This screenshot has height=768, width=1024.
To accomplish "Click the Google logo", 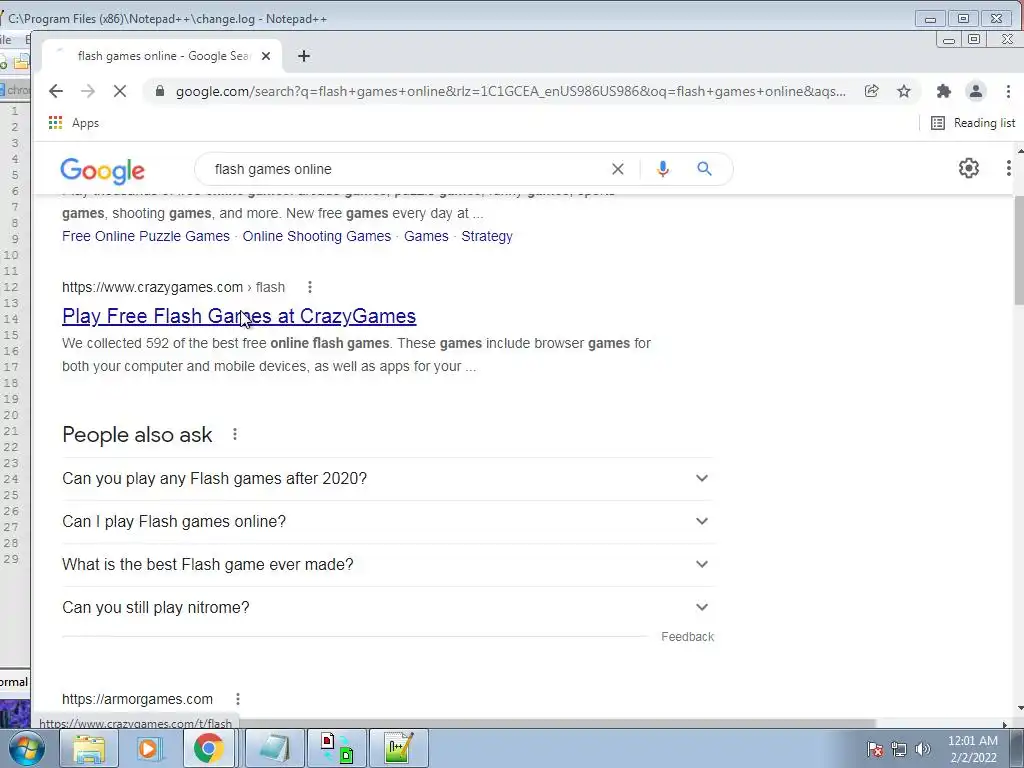I will 103,171.
